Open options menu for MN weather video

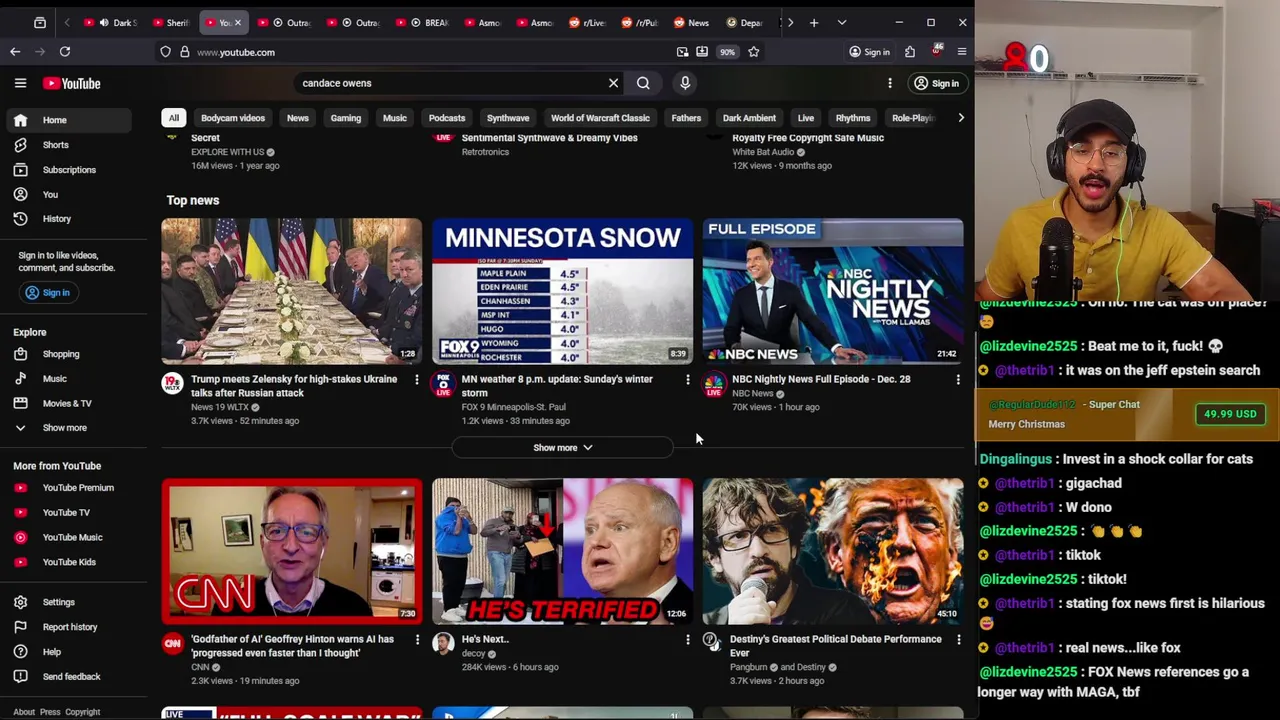(x=687, y=380)
